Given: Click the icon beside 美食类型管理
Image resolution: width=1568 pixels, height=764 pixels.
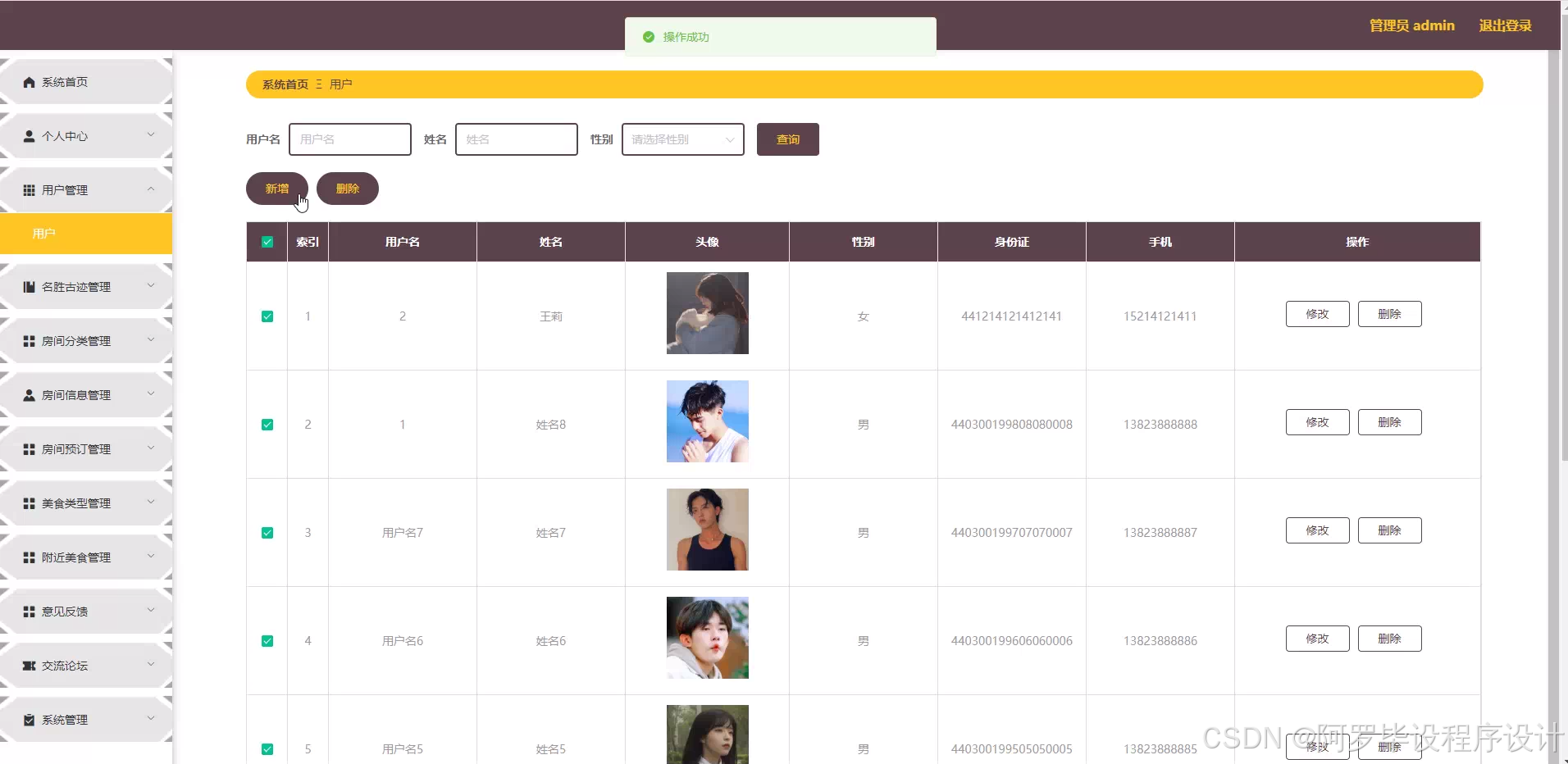Looking at the screenshot, I should pos(30,503).
